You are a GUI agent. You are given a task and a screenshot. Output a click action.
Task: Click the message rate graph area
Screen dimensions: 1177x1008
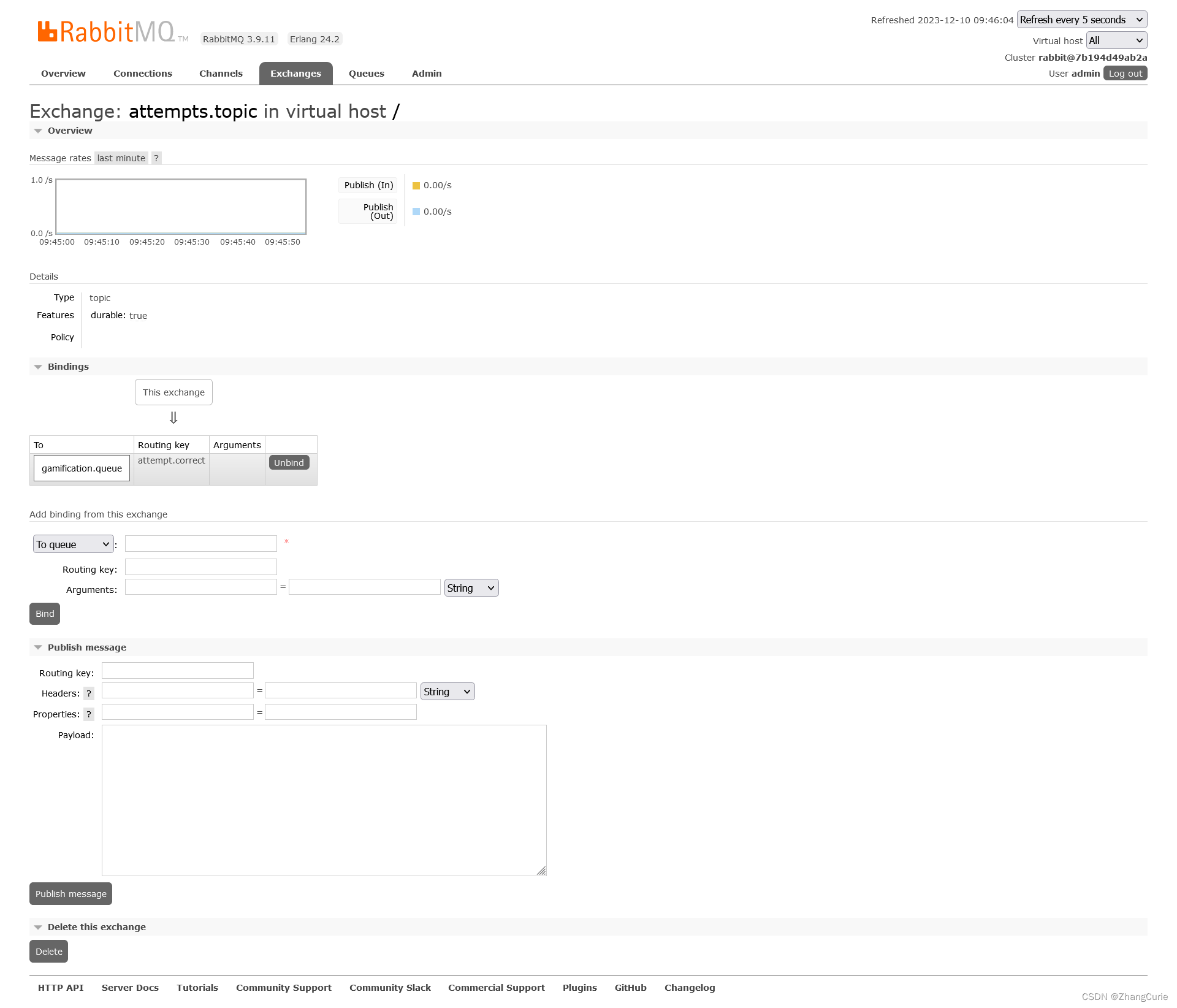pos(181,207)
